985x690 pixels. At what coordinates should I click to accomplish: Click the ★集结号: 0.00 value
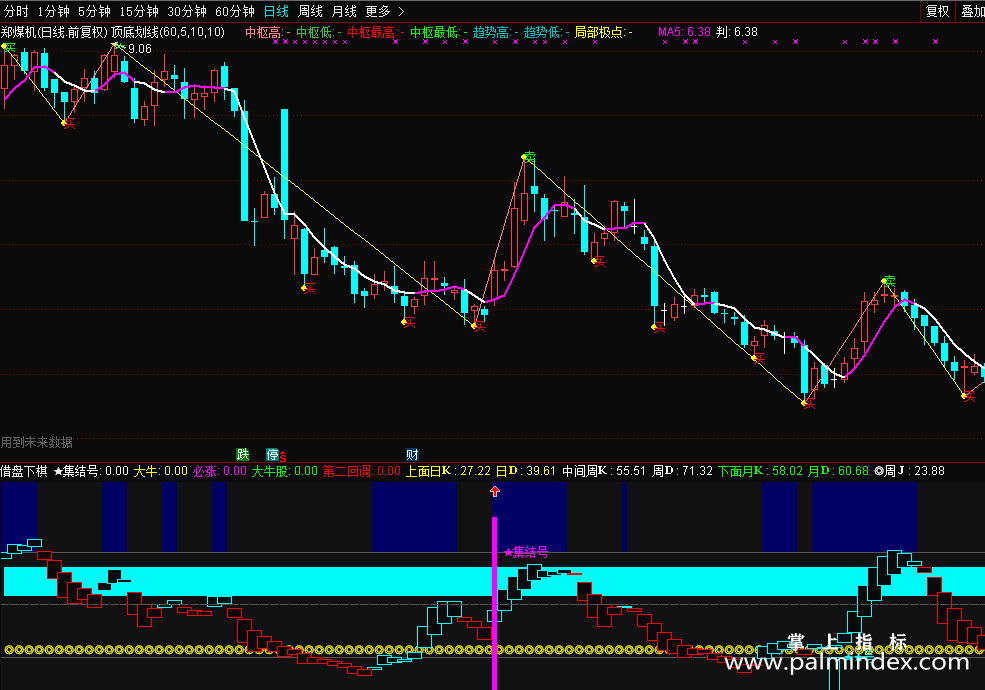pos(91,471)
